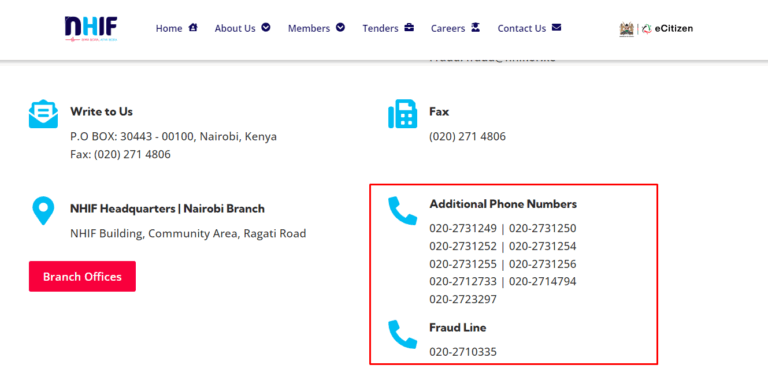The image size is (768, 380).
Task: Click the Fax machine icon
Action: [403, 114]
